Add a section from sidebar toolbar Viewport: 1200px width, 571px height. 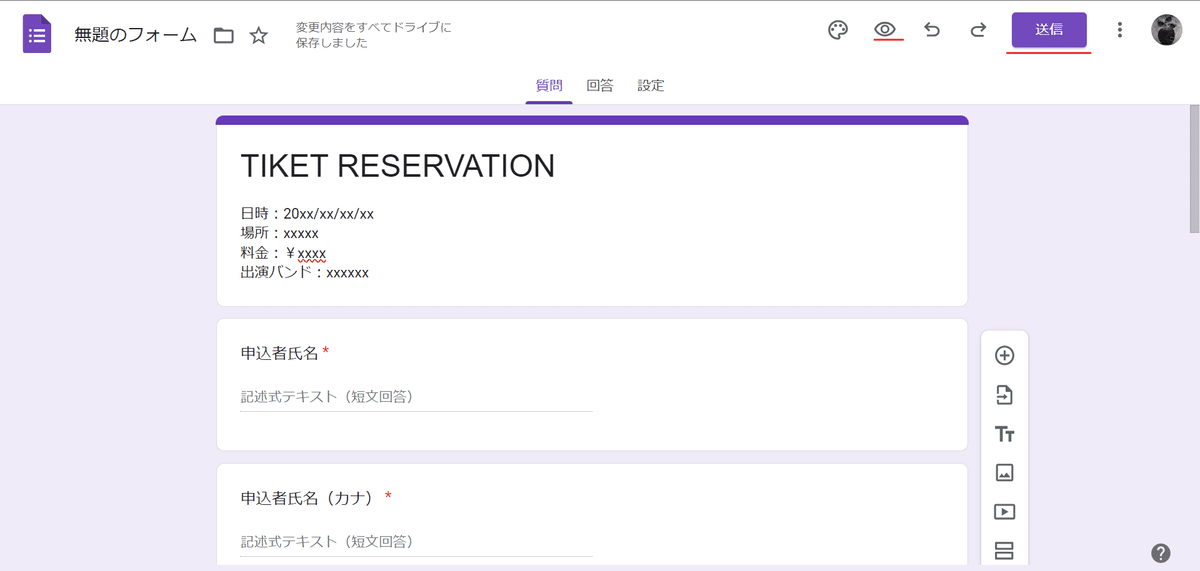1005,550
